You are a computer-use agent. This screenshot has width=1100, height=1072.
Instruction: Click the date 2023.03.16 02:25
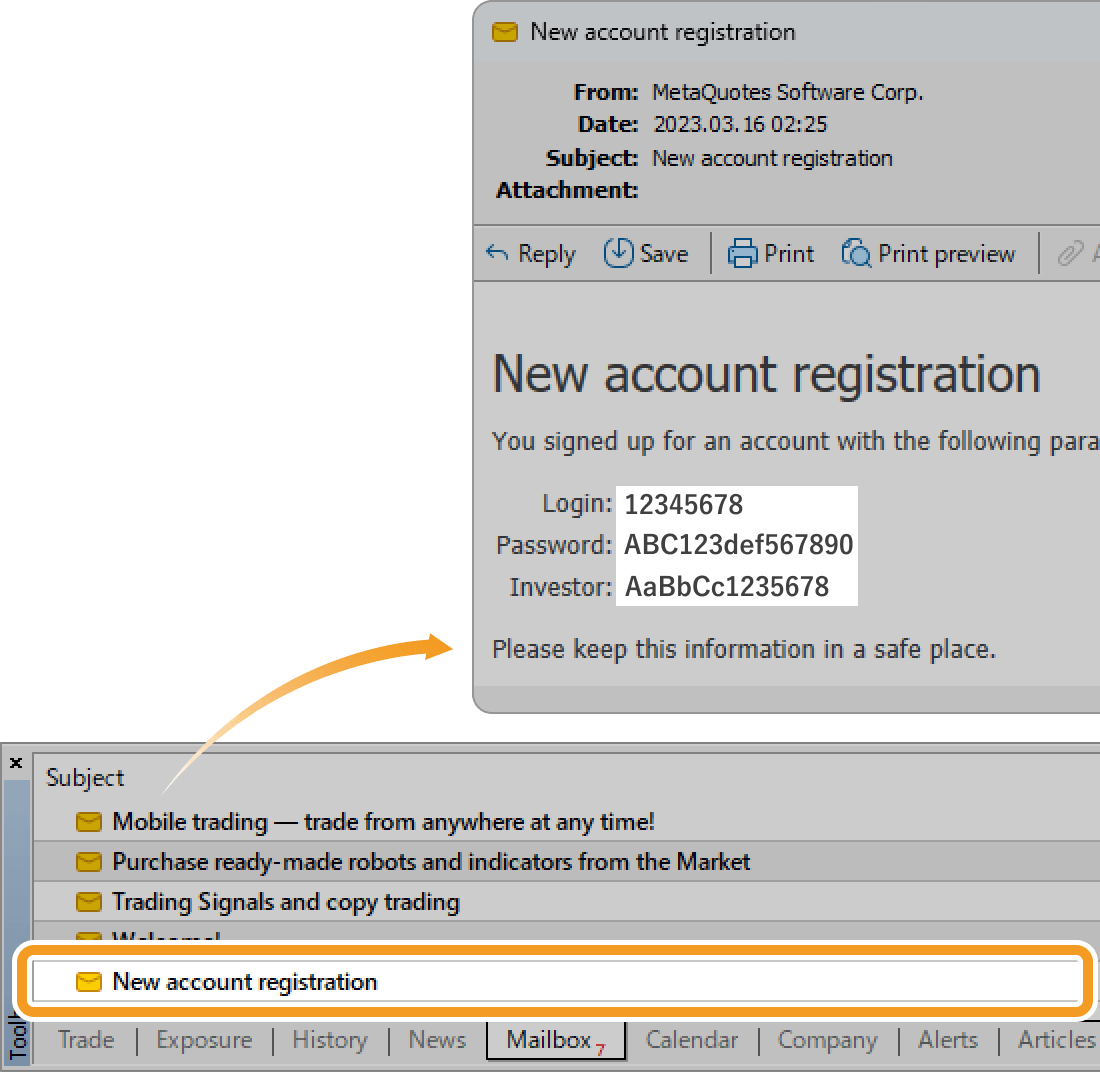tap(740, 124)
